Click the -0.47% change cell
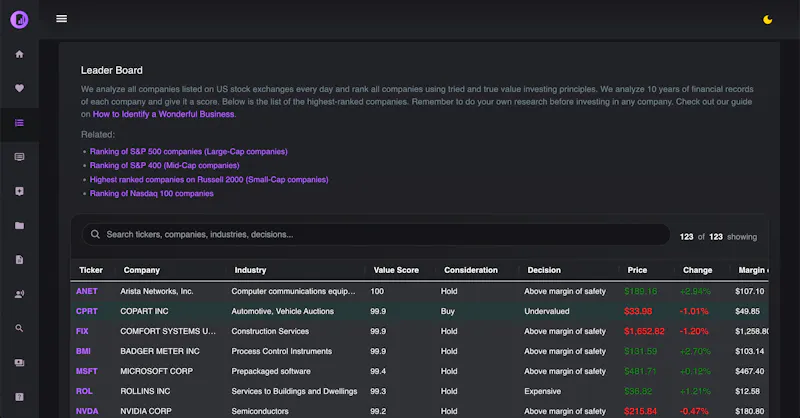Image resolution: width=800 pixels, height=418 pixels. pos(694,411)
